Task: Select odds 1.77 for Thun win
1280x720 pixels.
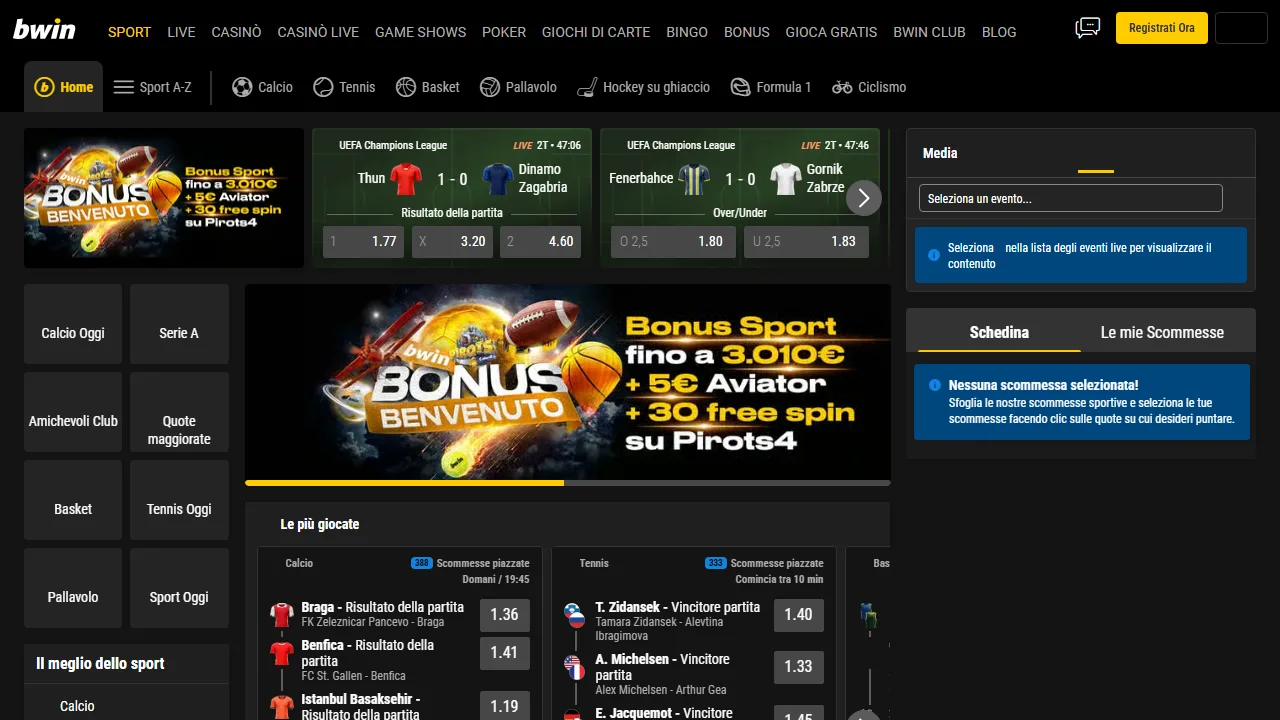Action: click(x=363, y=241)
